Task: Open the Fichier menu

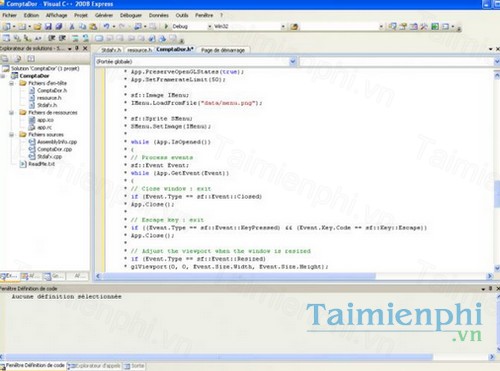Action: click(9, 15)
